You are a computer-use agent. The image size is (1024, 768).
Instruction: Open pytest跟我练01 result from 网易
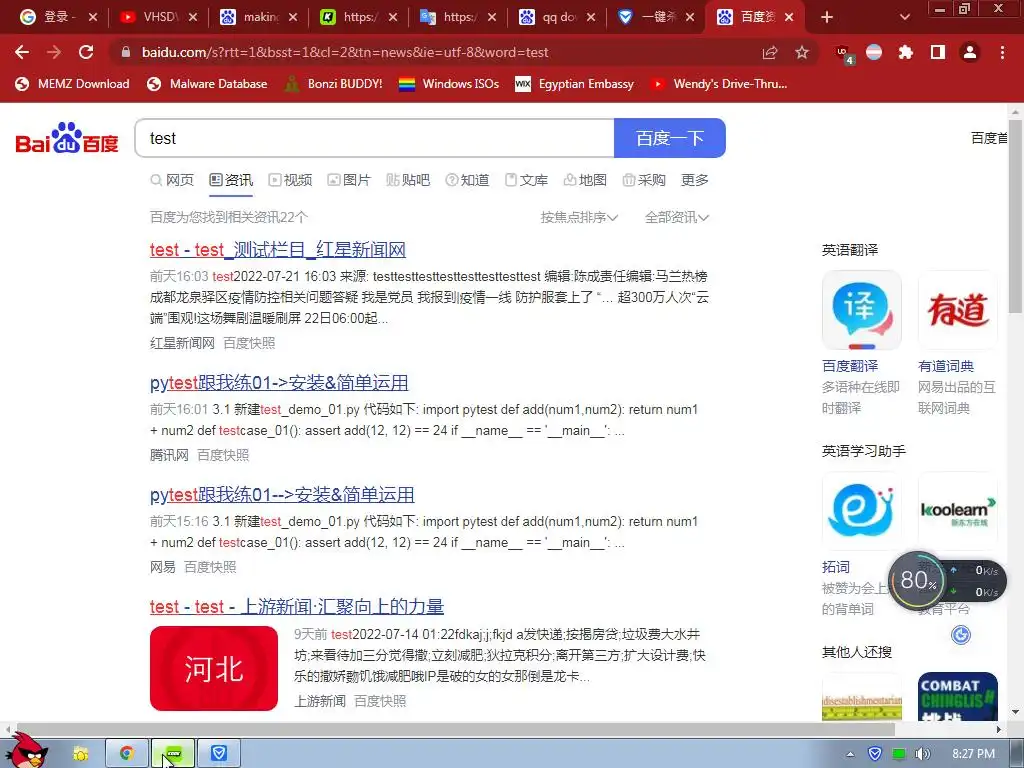282,494
